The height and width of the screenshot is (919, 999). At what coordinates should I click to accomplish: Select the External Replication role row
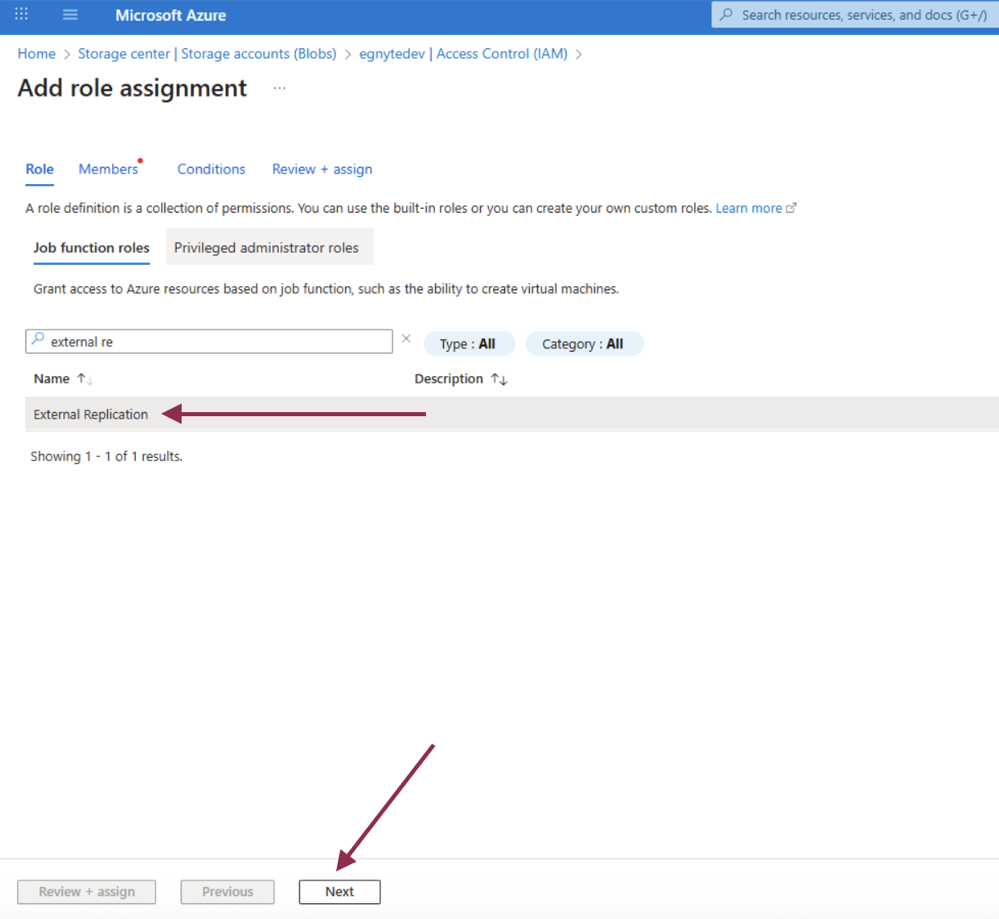pos(88,413)
